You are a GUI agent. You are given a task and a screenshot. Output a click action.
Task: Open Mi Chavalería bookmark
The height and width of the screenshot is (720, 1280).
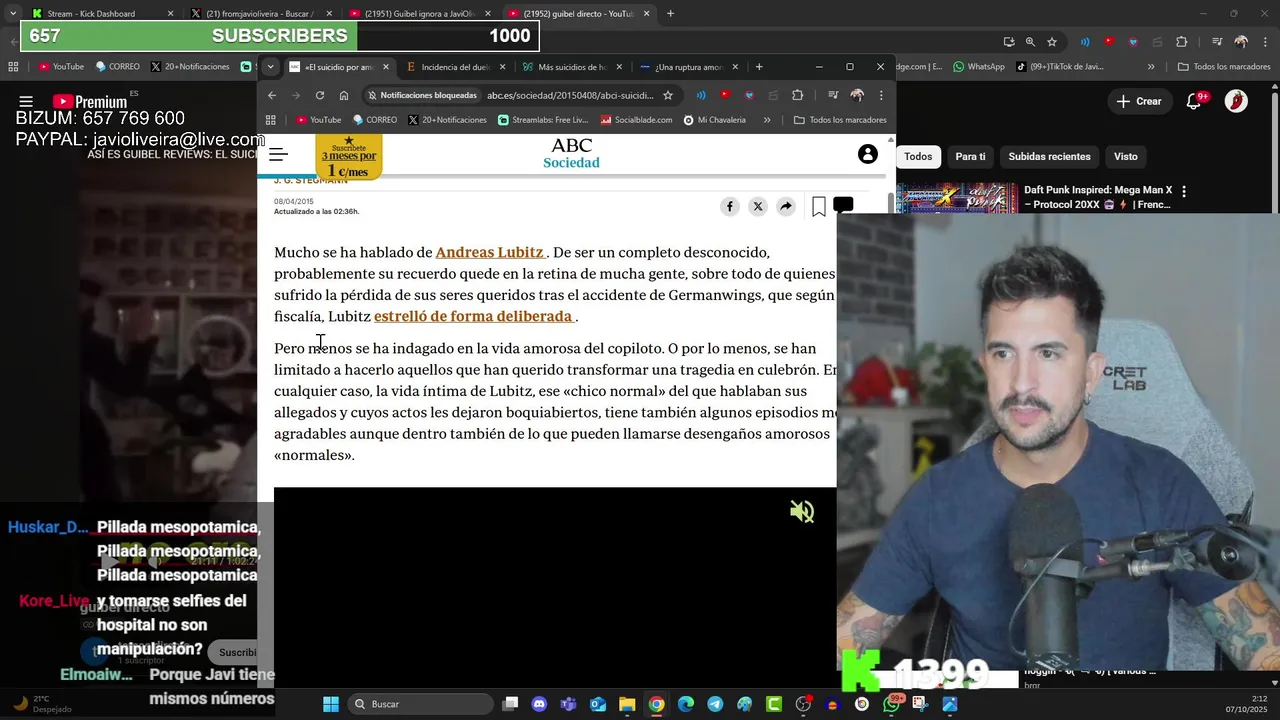[x=714, y=120]
